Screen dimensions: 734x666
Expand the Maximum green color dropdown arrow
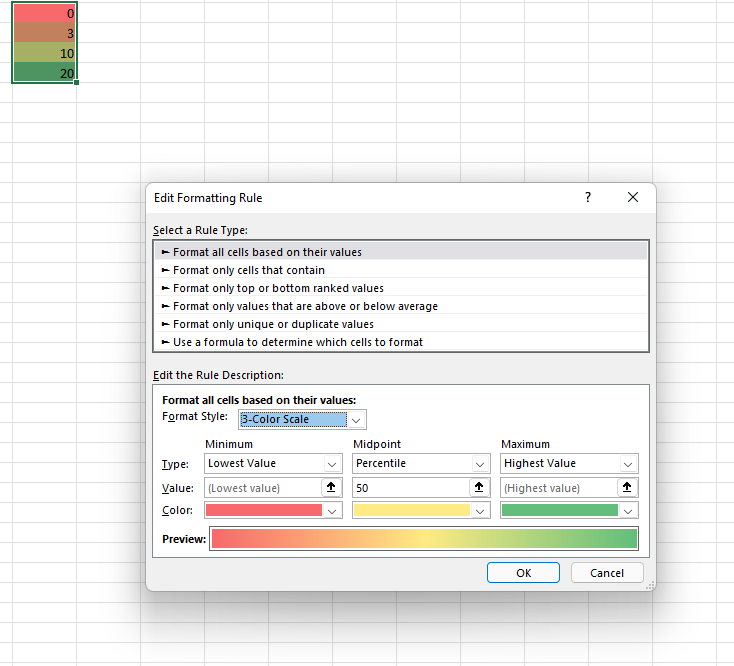628,511
